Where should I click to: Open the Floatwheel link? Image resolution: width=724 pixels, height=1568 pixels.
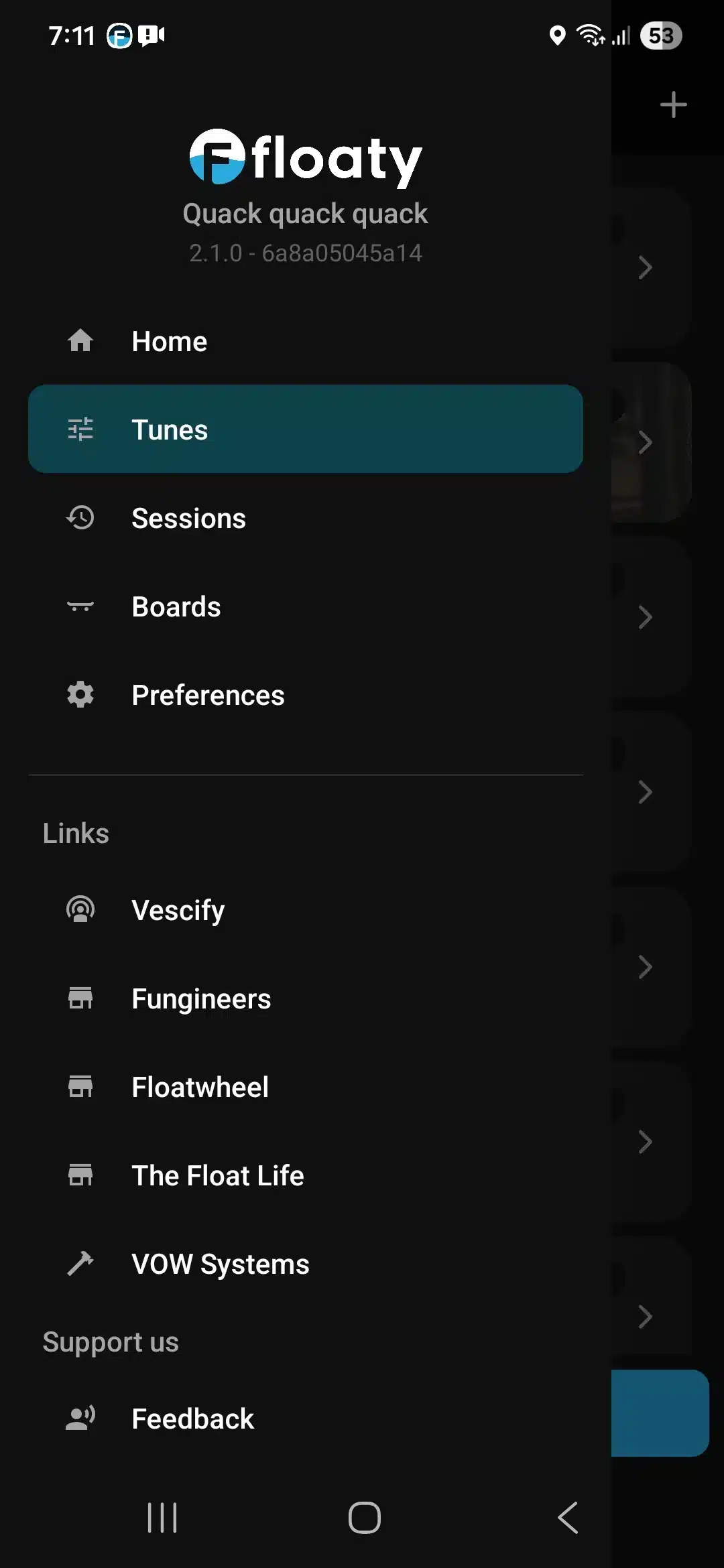pos(200,1087)
